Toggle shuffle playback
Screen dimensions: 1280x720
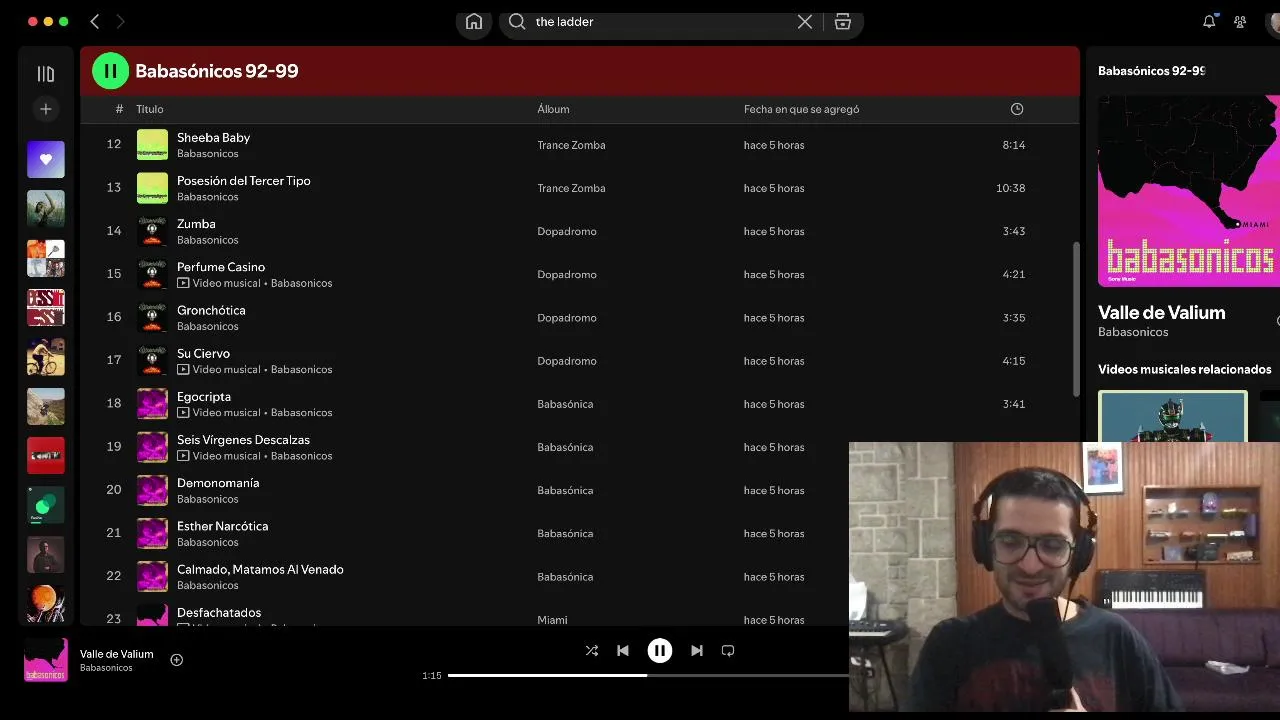592,651
